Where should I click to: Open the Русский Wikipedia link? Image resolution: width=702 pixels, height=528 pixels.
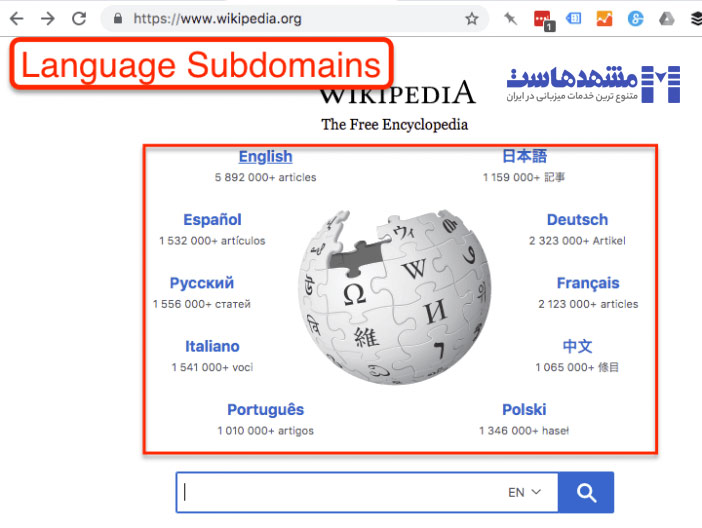click(201, 283)
